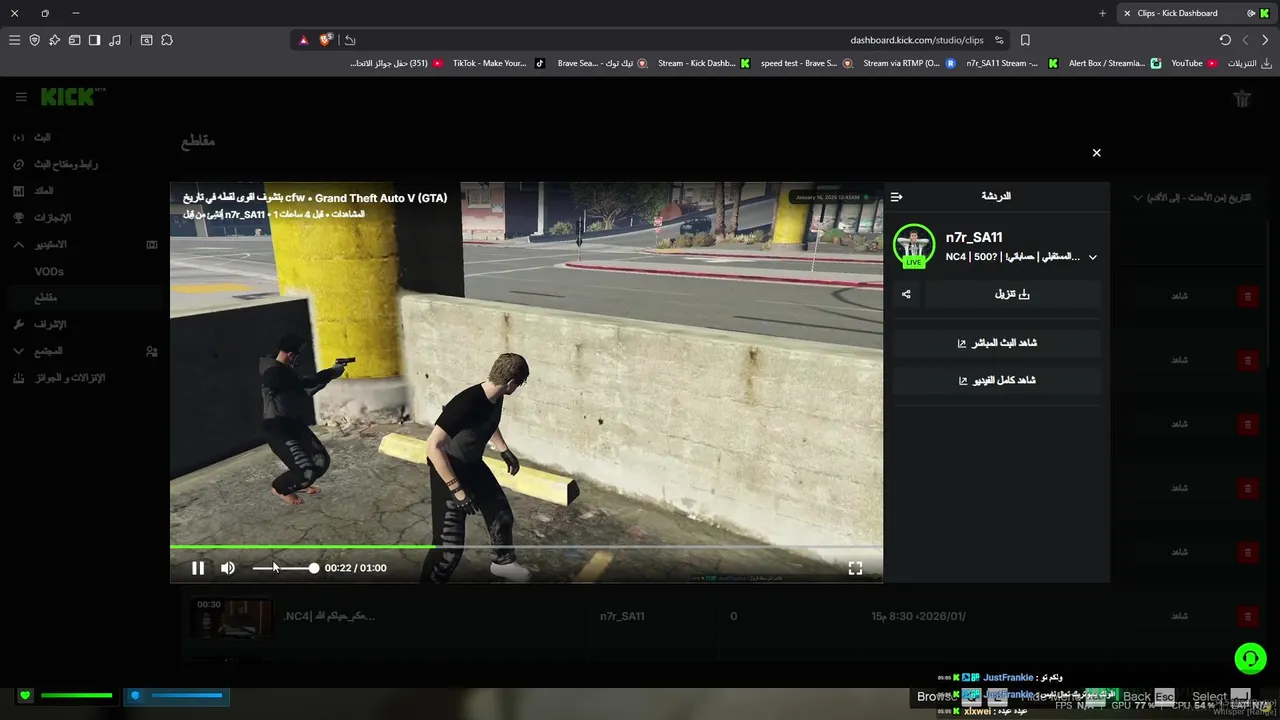
Task: Enter fullscreen video mode
Action: click(855, 568)
